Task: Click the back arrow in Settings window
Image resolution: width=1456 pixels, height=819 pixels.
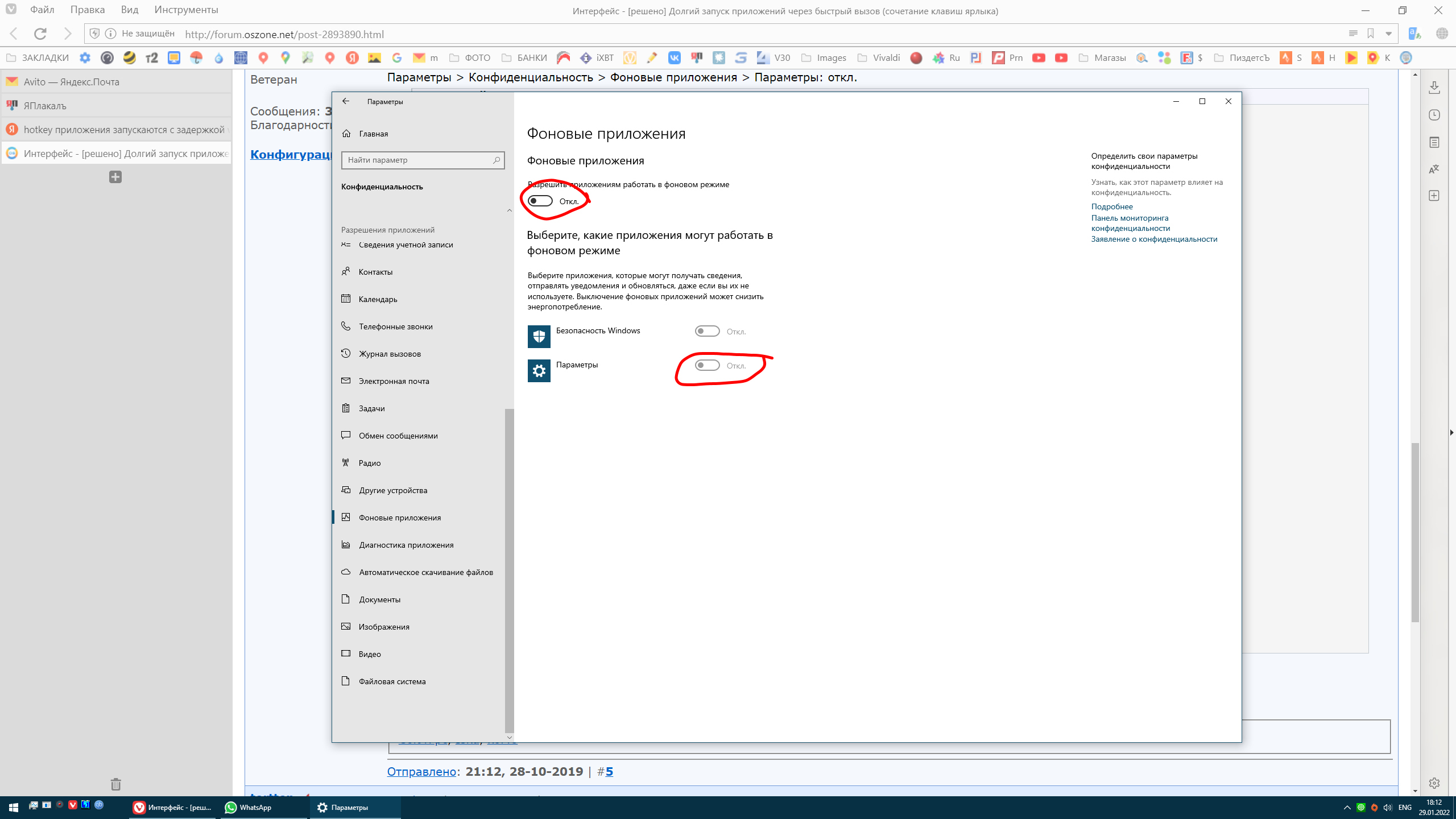Action: tap(346, 101)
